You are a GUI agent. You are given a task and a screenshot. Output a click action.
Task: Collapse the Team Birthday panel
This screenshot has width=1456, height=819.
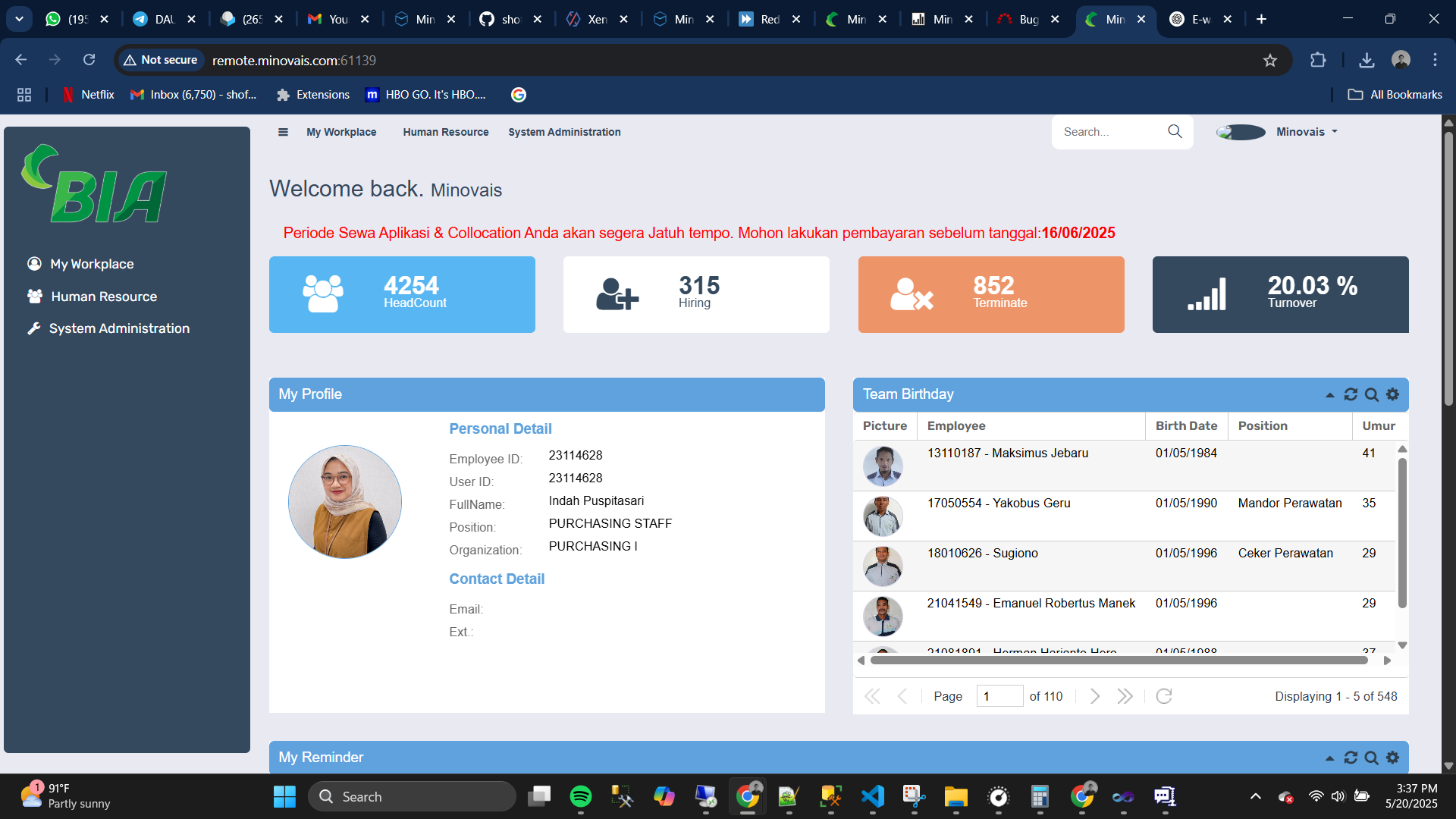pyautogui.click(x=1329, y=395)
